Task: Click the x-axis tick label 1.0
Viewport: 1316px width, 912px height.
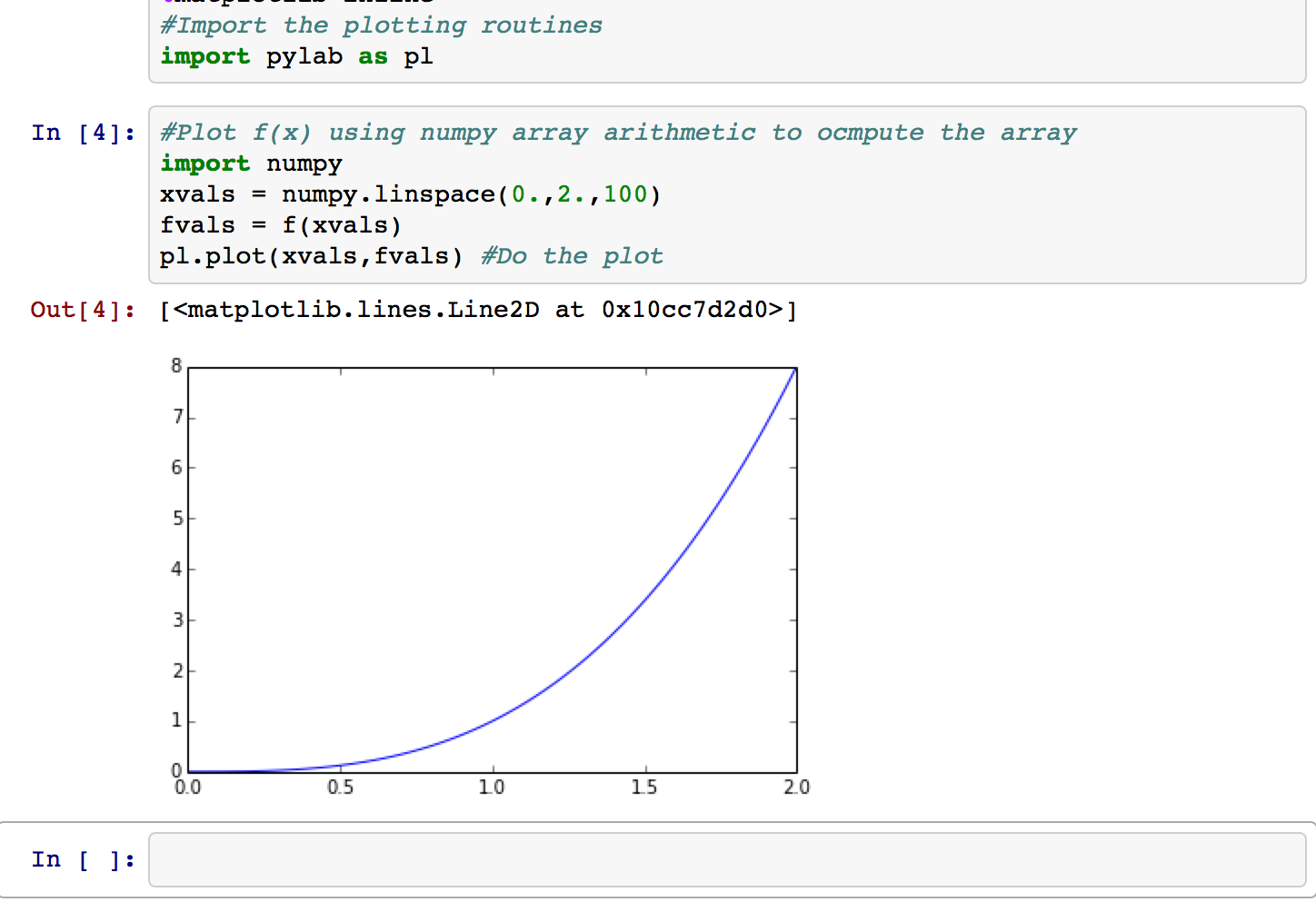Action: [492, 788]
